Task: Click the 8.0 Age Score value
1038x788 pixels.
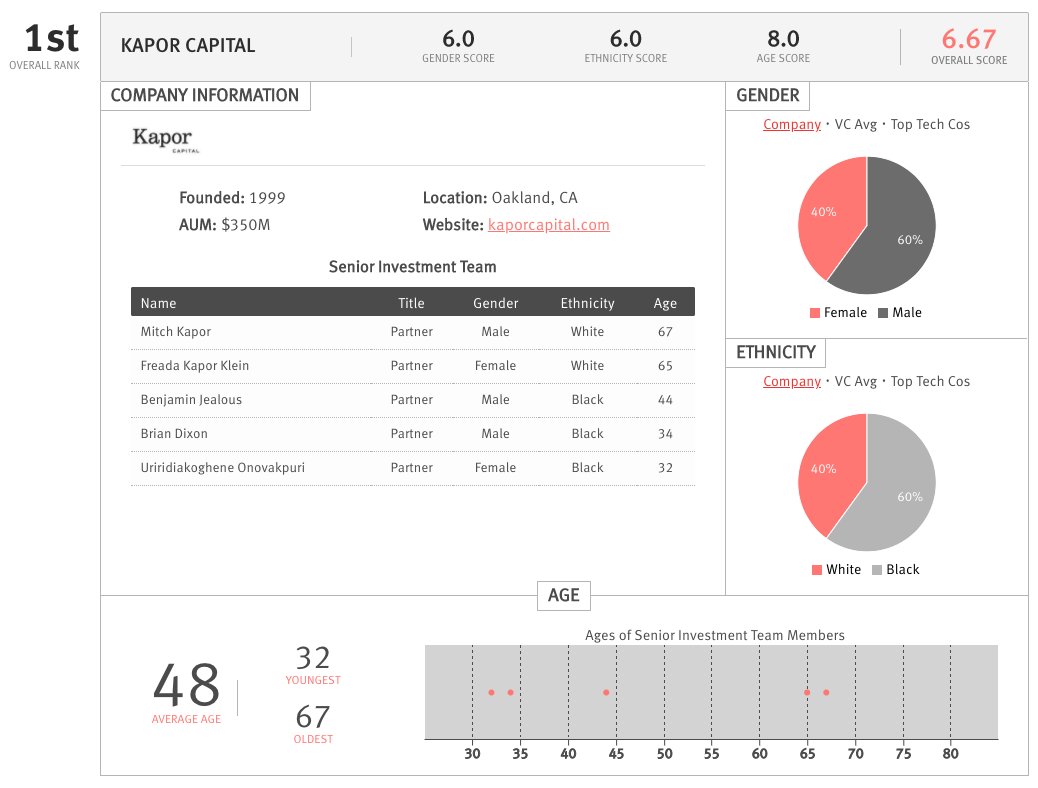Action: [x=783, y=39]
